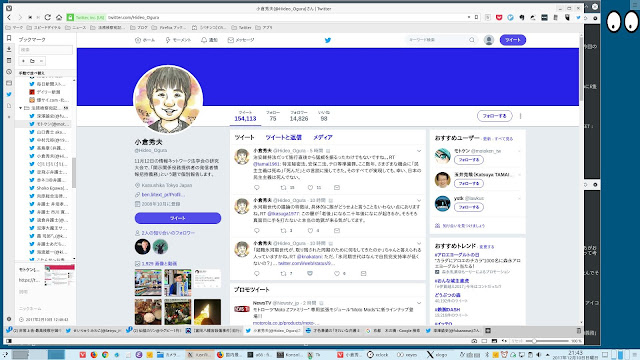Open Moments モーメント in the Twitter nav

point(178,40)
